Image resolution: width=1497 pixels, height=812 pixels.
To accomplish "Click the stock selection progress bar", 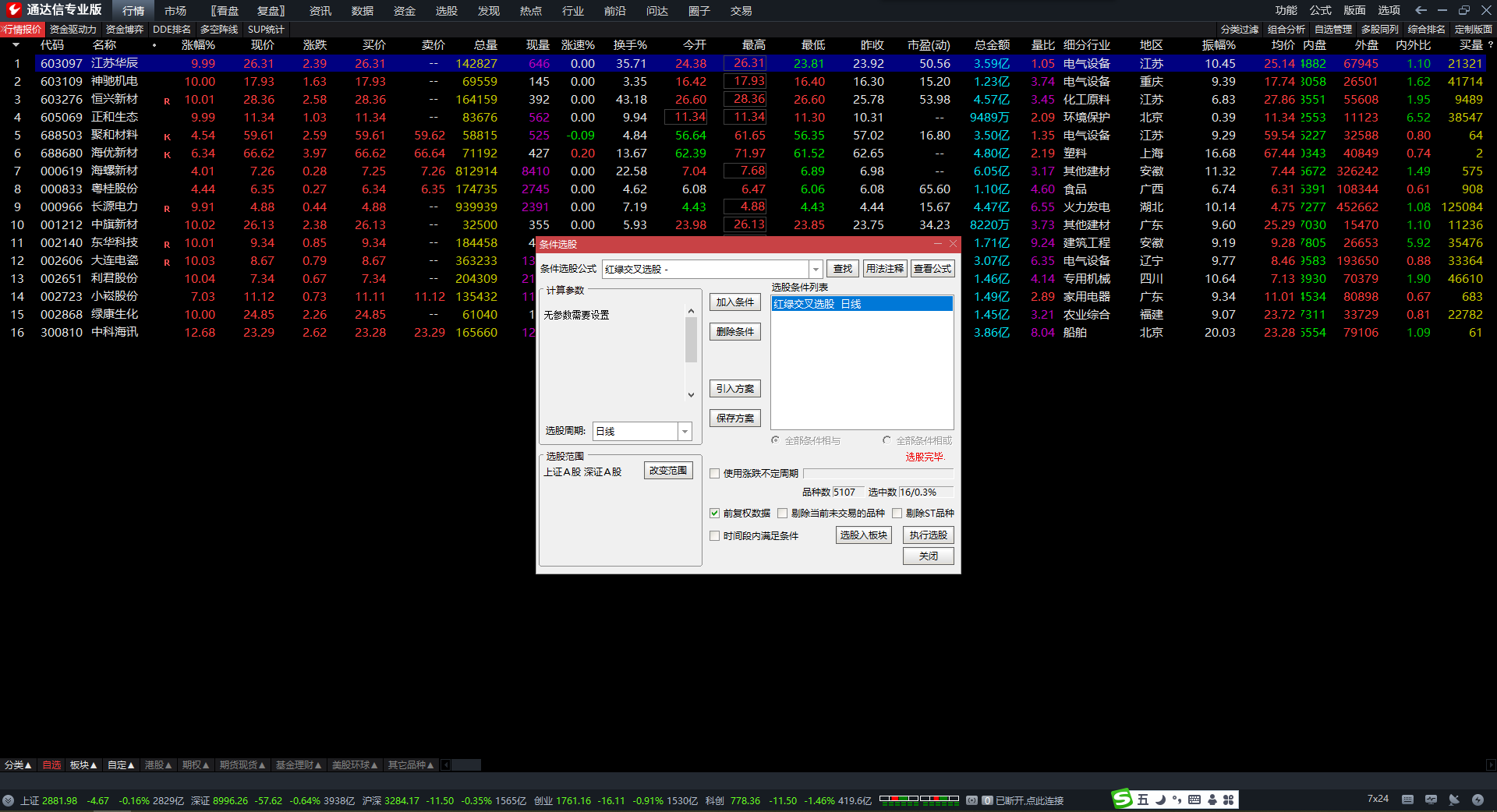I will (878, 473).
